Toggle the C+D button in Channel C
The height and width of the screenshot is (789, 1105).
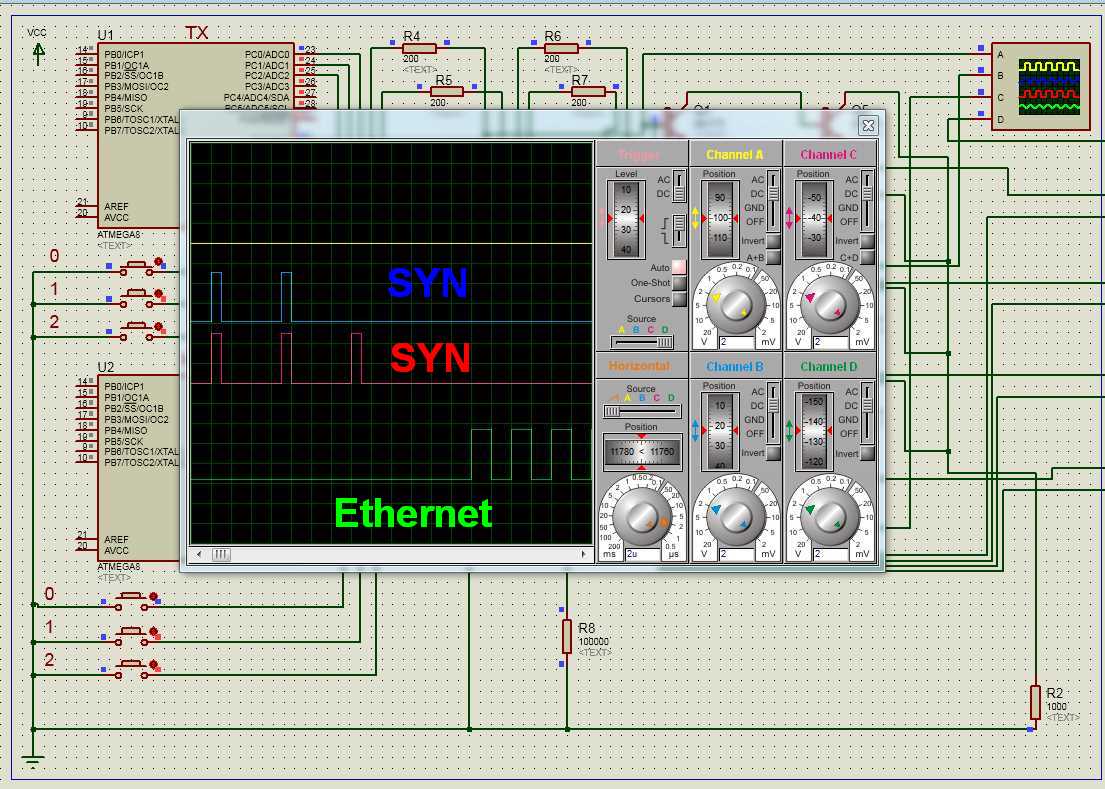(x=867, y=257)
